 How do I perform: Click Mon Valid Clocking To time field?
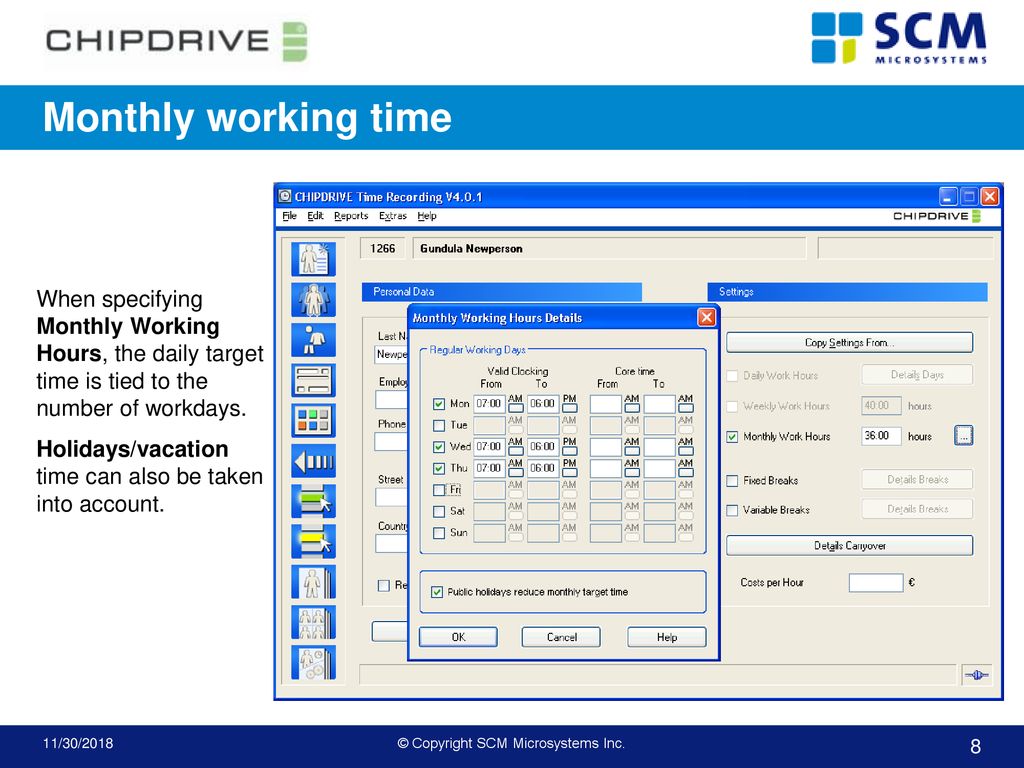pos(543,404)
